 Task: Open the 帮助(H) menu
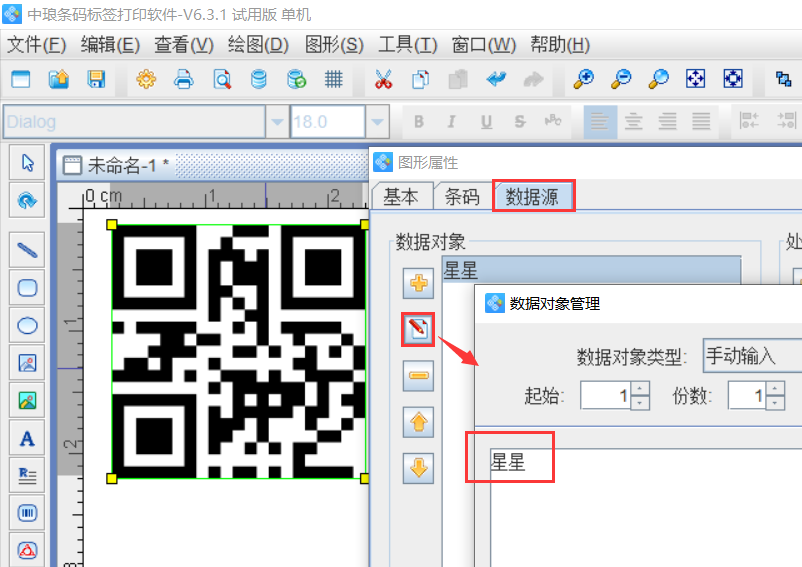560,45
